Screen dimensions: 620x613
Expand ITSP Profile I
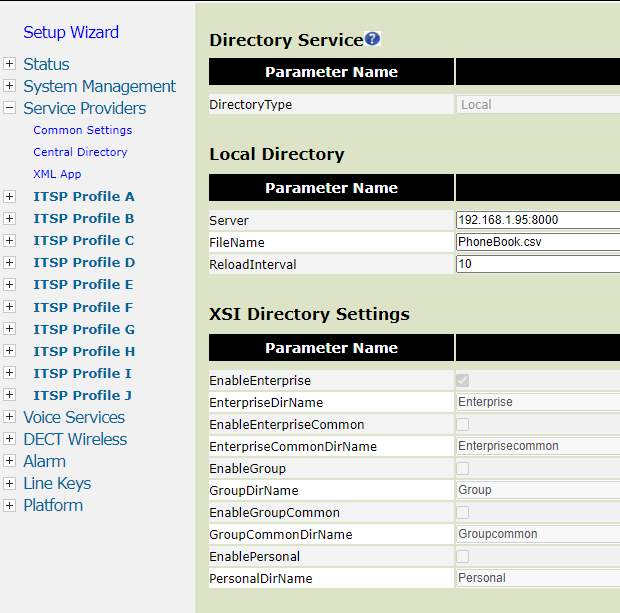tap(9, 373)
